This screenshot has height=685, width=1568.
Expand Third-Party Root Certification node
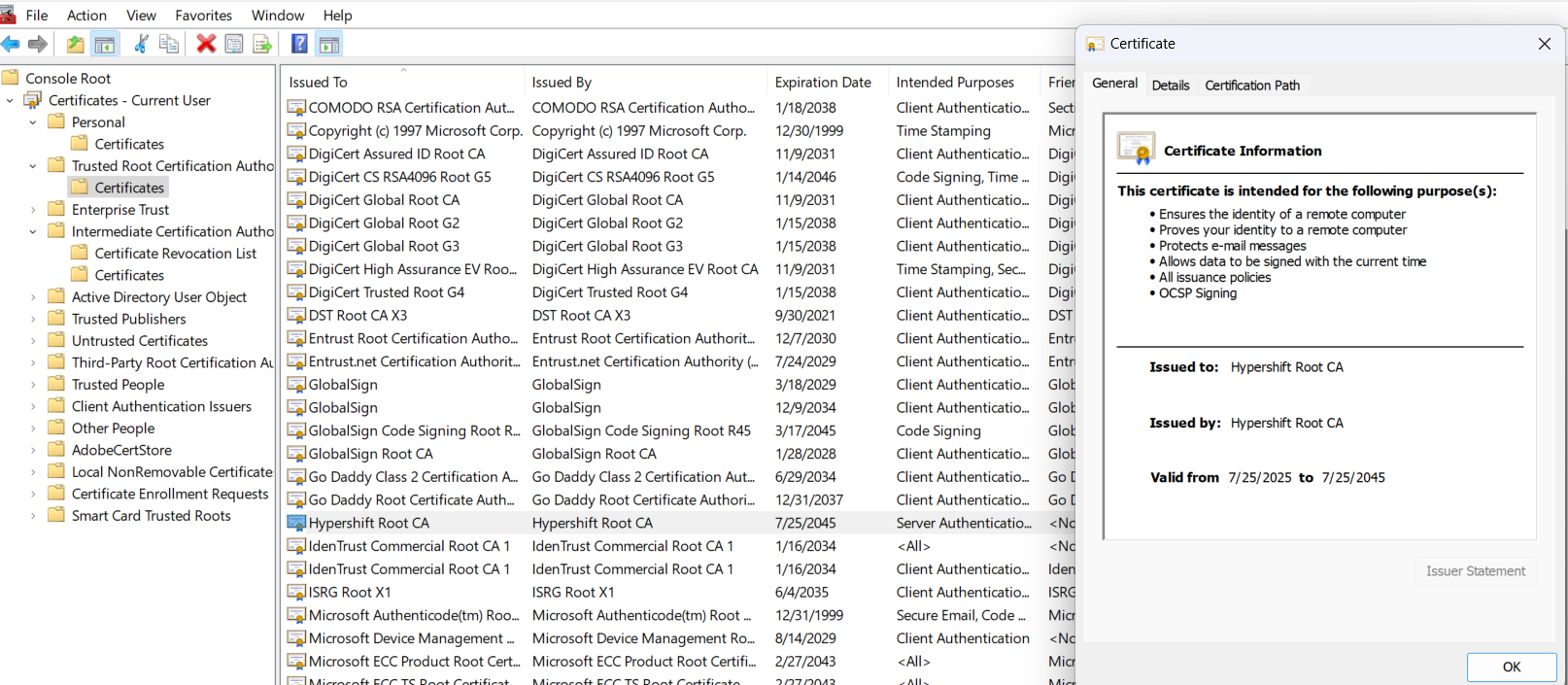(33, 362)
